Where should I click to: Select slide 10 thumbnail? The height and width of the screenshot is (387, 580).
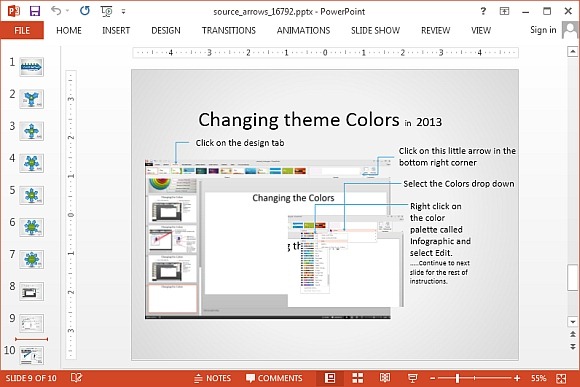tap(31, 355)
